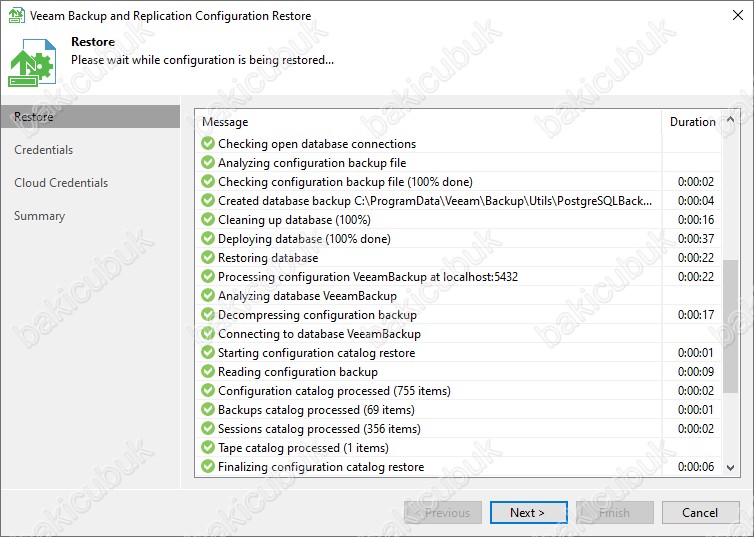
Task: Click green check next to Analyzing configuration backup file
Action: [x=208, y=162]
